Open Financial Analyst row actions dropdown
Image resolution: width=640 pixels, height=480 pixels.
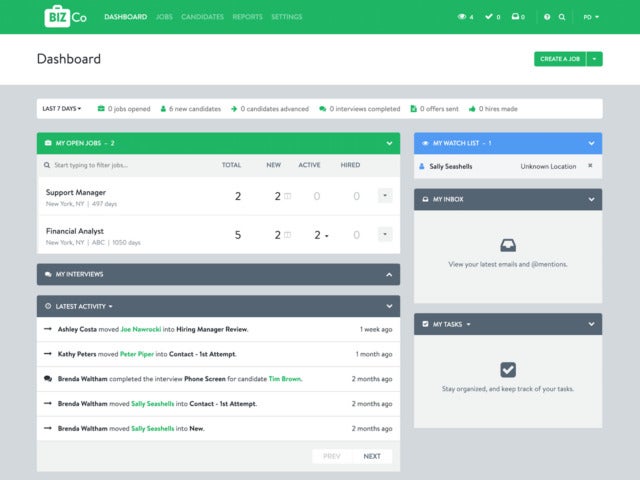(385, 235)
